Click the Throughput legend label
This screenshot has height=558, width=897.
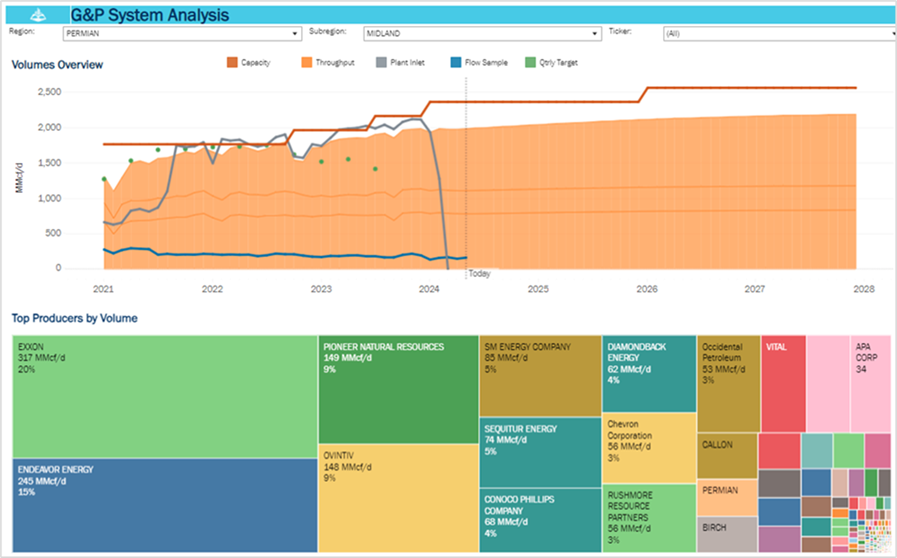335,62
